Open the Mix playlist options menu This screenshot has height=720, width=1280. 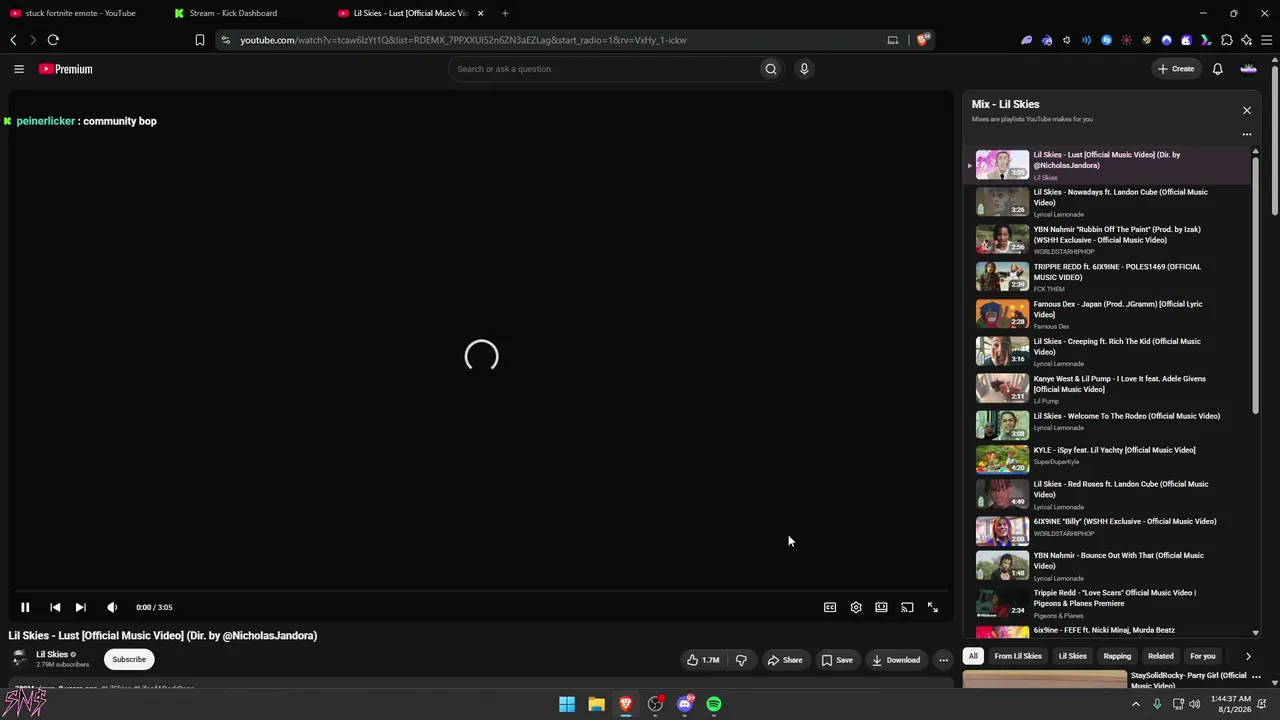1247,134
